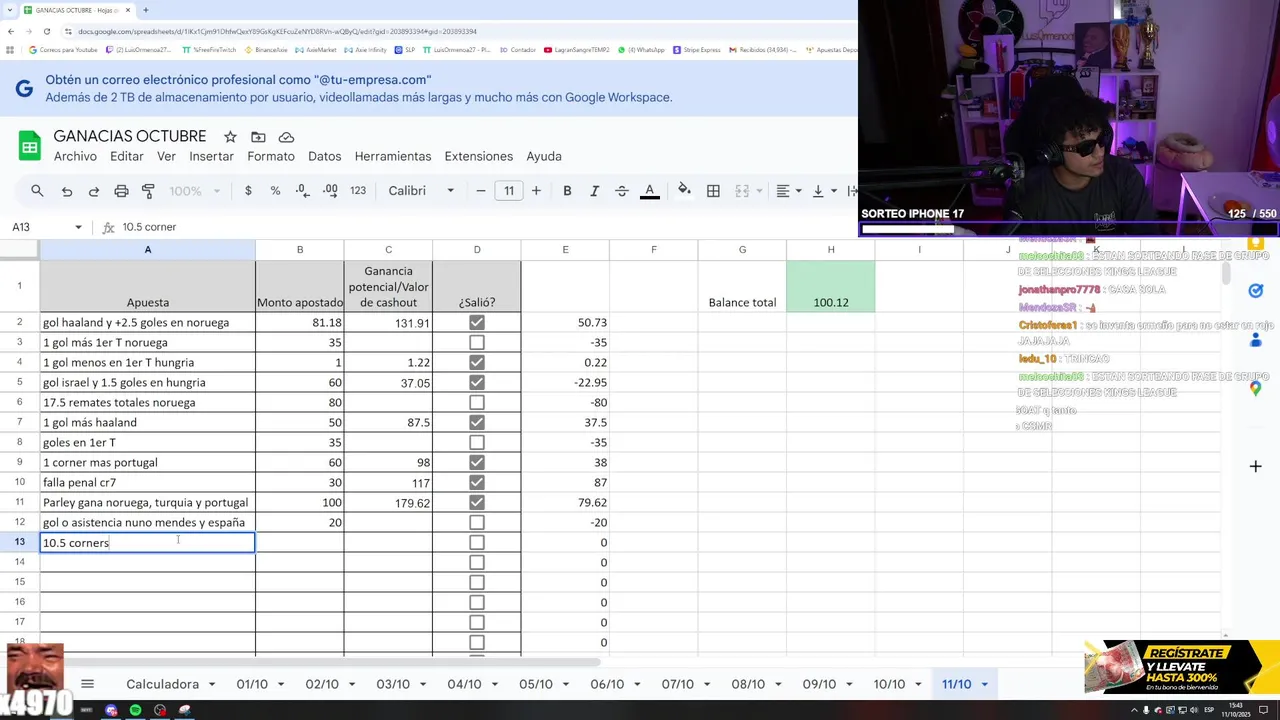
Task: Click the GANACIAS OCTUBRE document title
Action: click(x=130, y=136)
